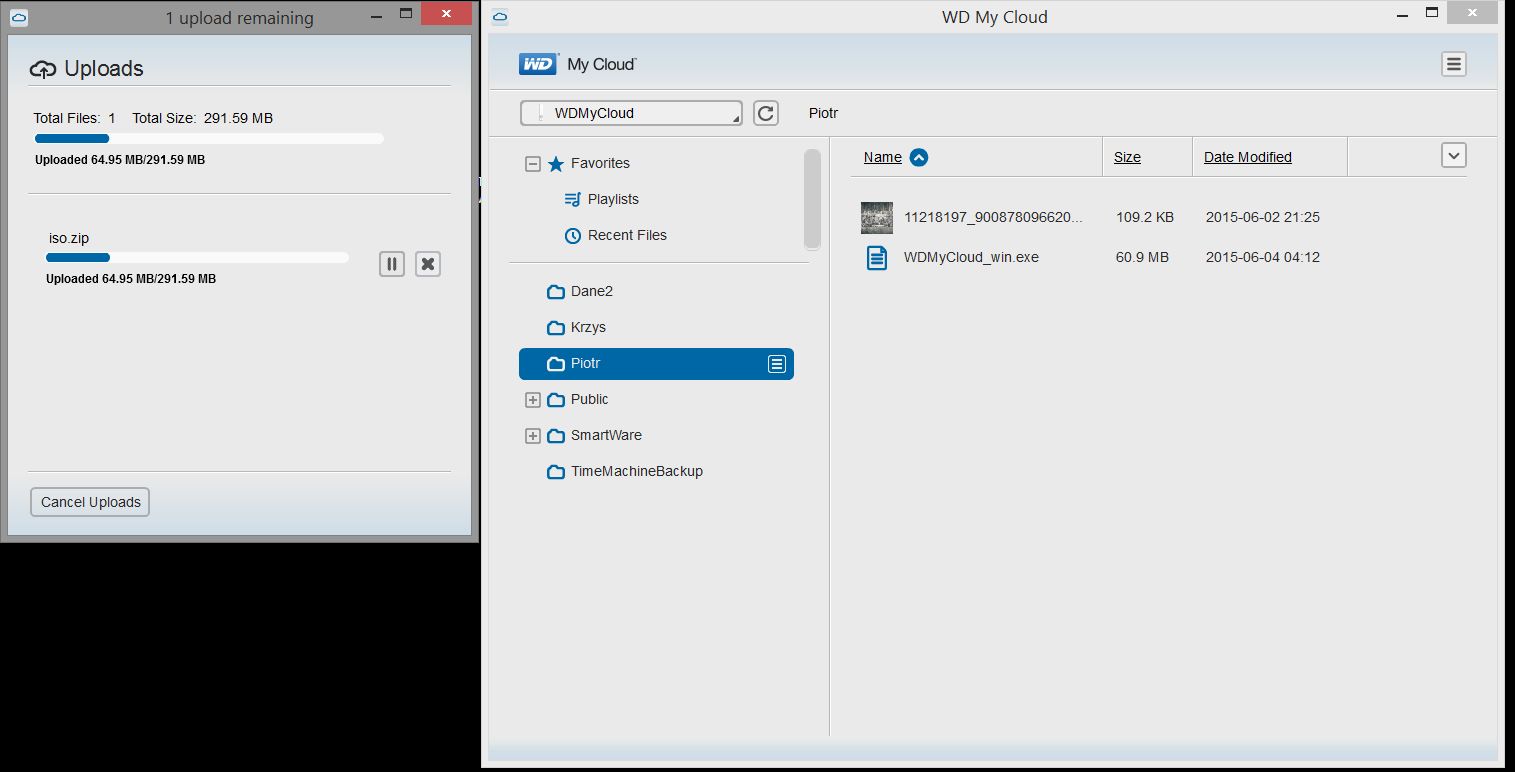Sort files by Size column
The width and height of the screenshot is (1515, 772).
(1127, 157)
